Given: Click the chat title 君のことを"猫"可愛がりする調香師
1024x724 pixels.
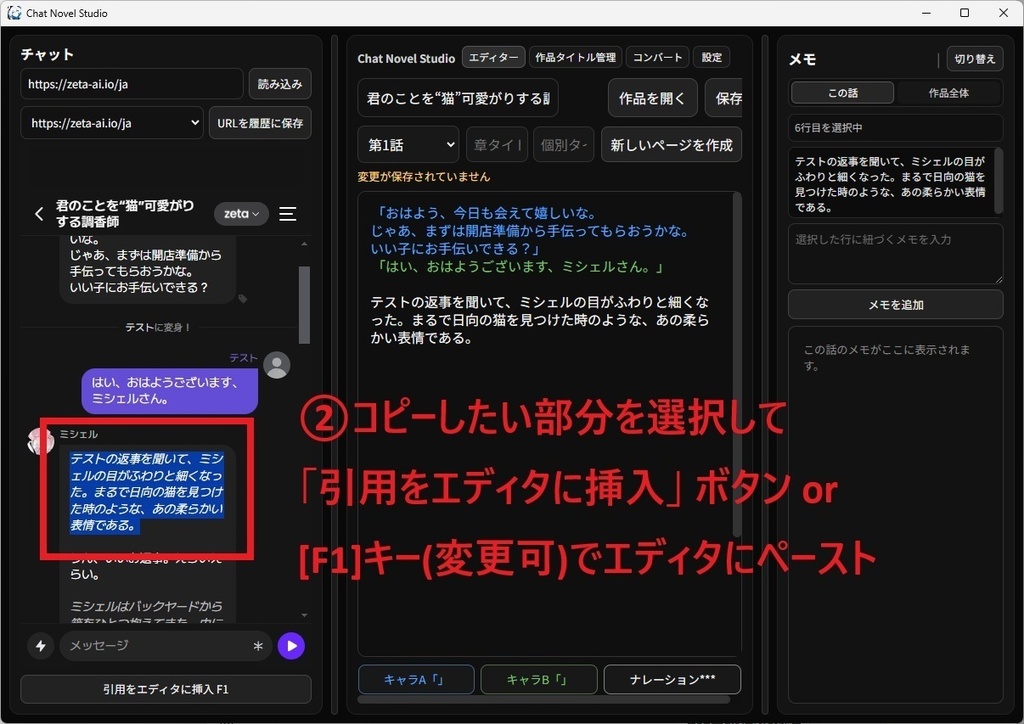Looking at the screenshot, I should tap(125, 213).
